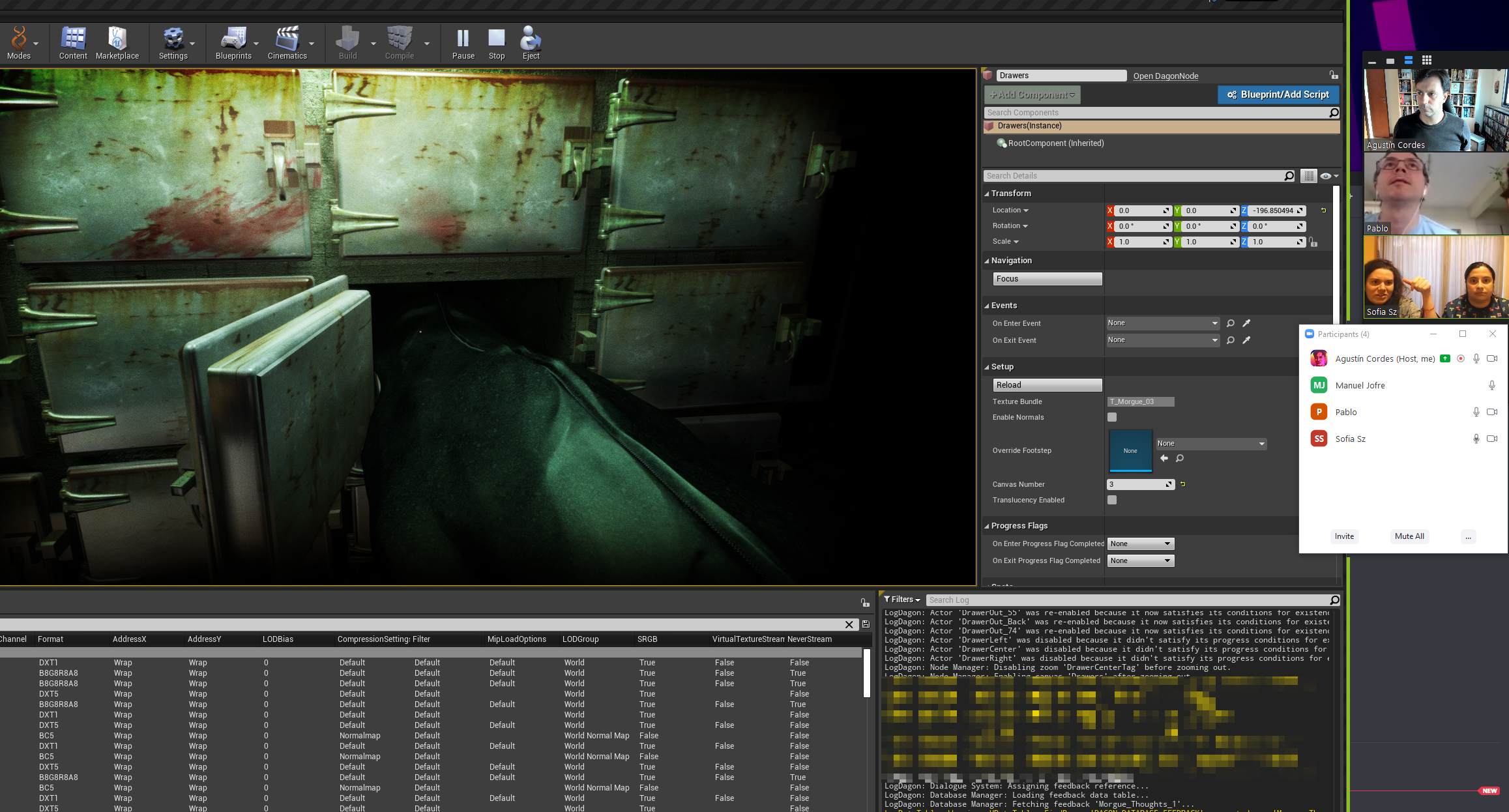Click the Open DagonNode link
The image size is (1509, 812).
(1165, 76)
